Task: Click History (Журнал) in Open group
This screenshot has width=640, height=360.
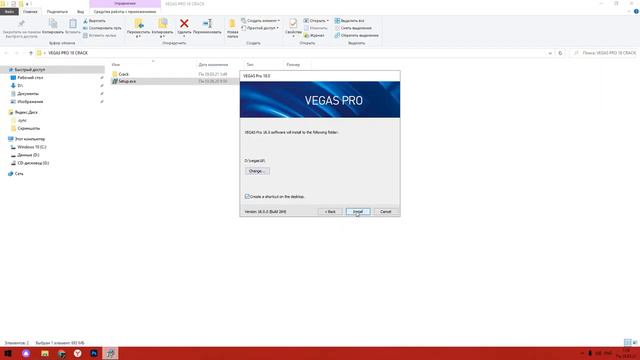Action: coord(314,35)
